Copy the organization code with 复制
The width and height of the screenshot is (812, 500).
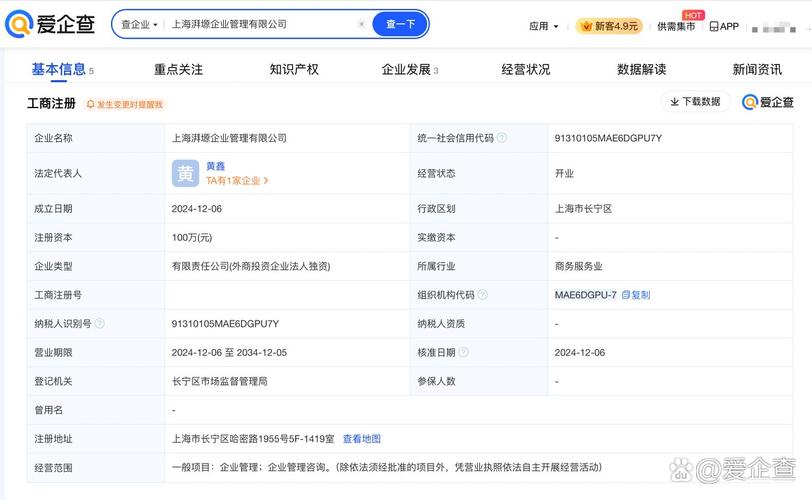tap(636, 295)
